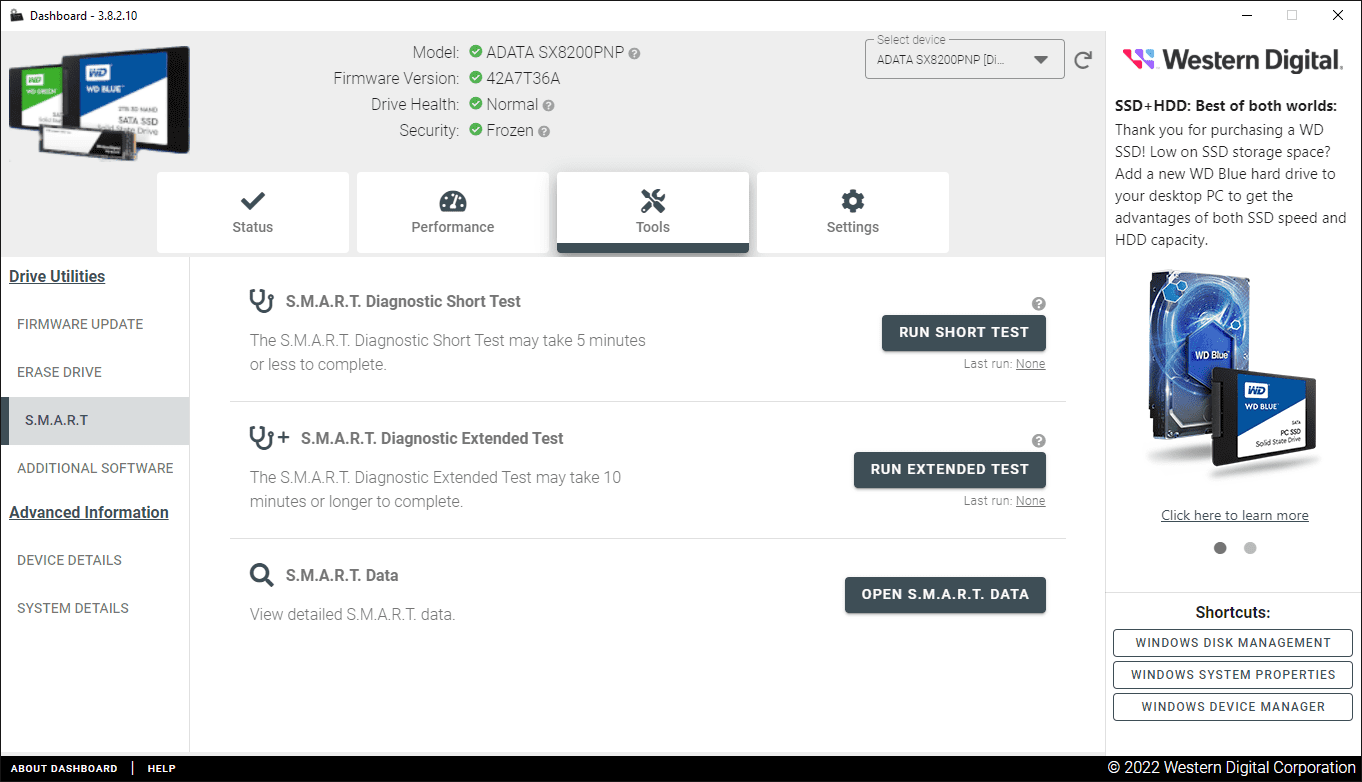Viewport: 1362px width, 782px height.
Task: Run the S.M.A.R.T. extended test
Action: [950, 470]
